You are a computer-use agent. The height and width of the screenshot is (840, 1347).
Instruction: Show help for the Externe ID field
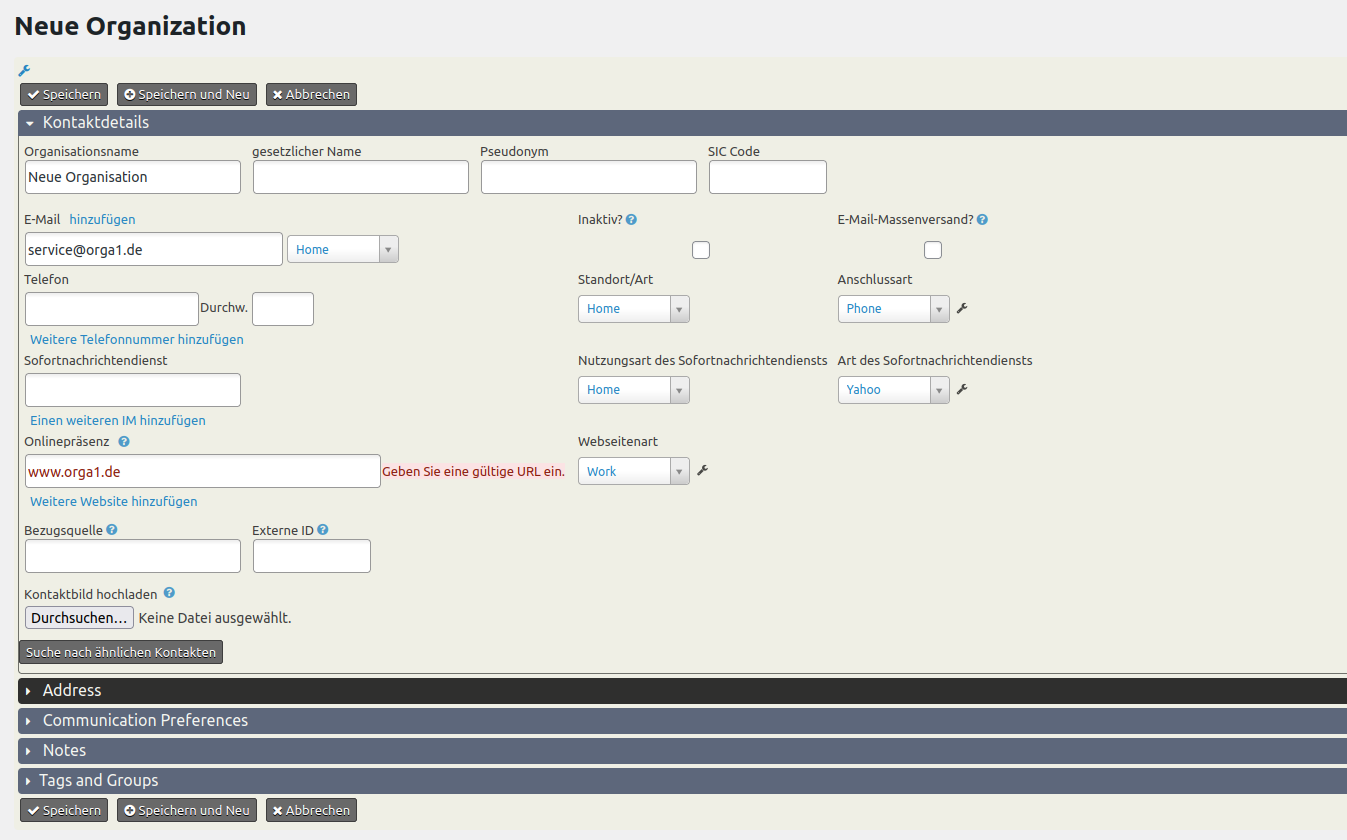click(x=323, y=530)
